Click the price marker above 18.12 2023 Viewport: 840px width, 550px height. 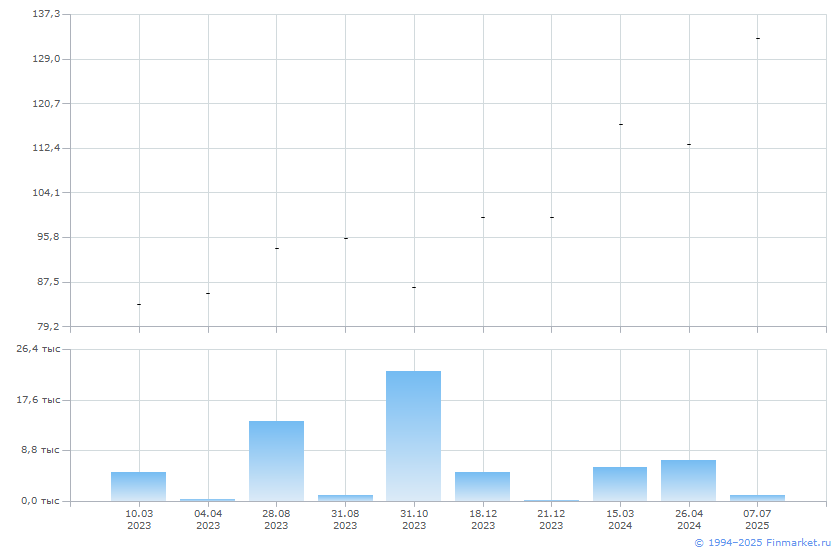pos(483,217)
